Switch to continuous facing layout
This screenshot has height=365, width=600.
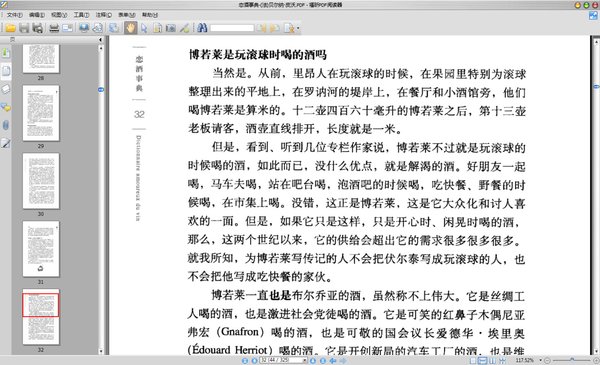pyautogui.click(x=502, y=360)
